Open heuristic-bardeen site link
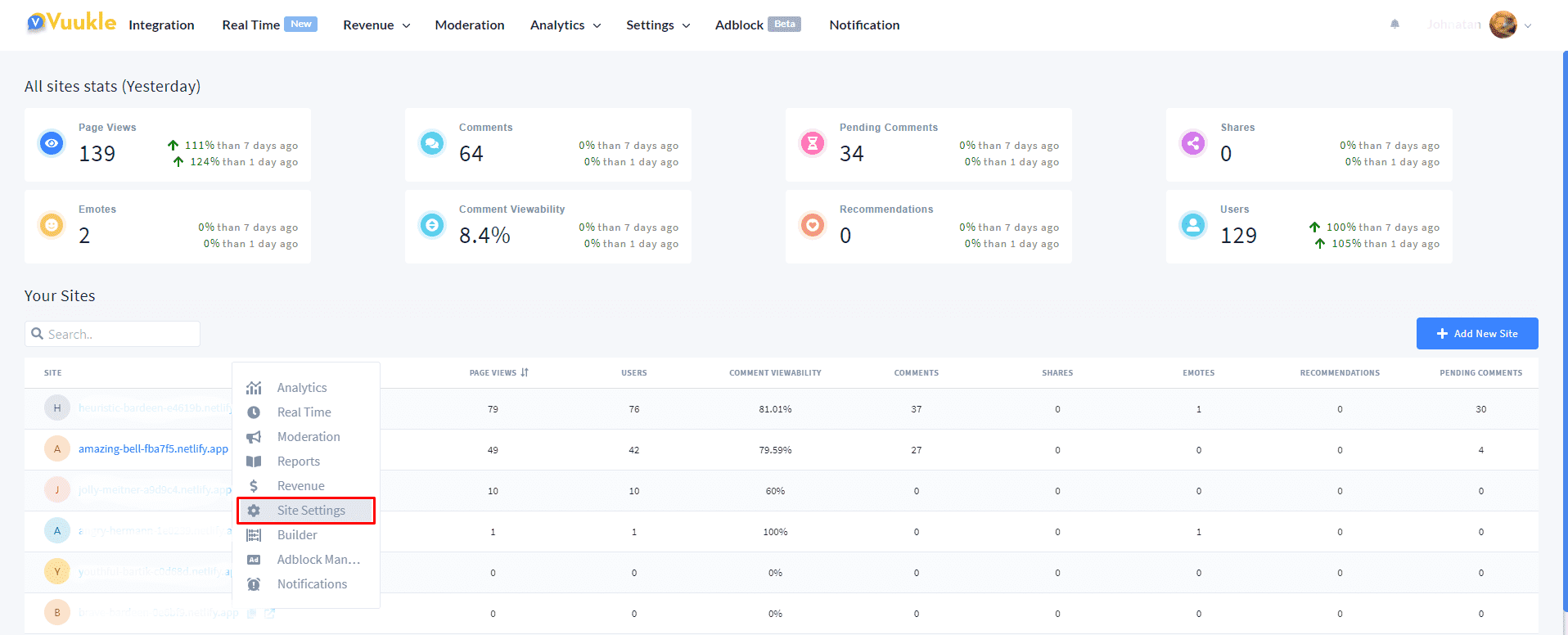This screenshot has height=635, width=1568. tap(155, 408)
